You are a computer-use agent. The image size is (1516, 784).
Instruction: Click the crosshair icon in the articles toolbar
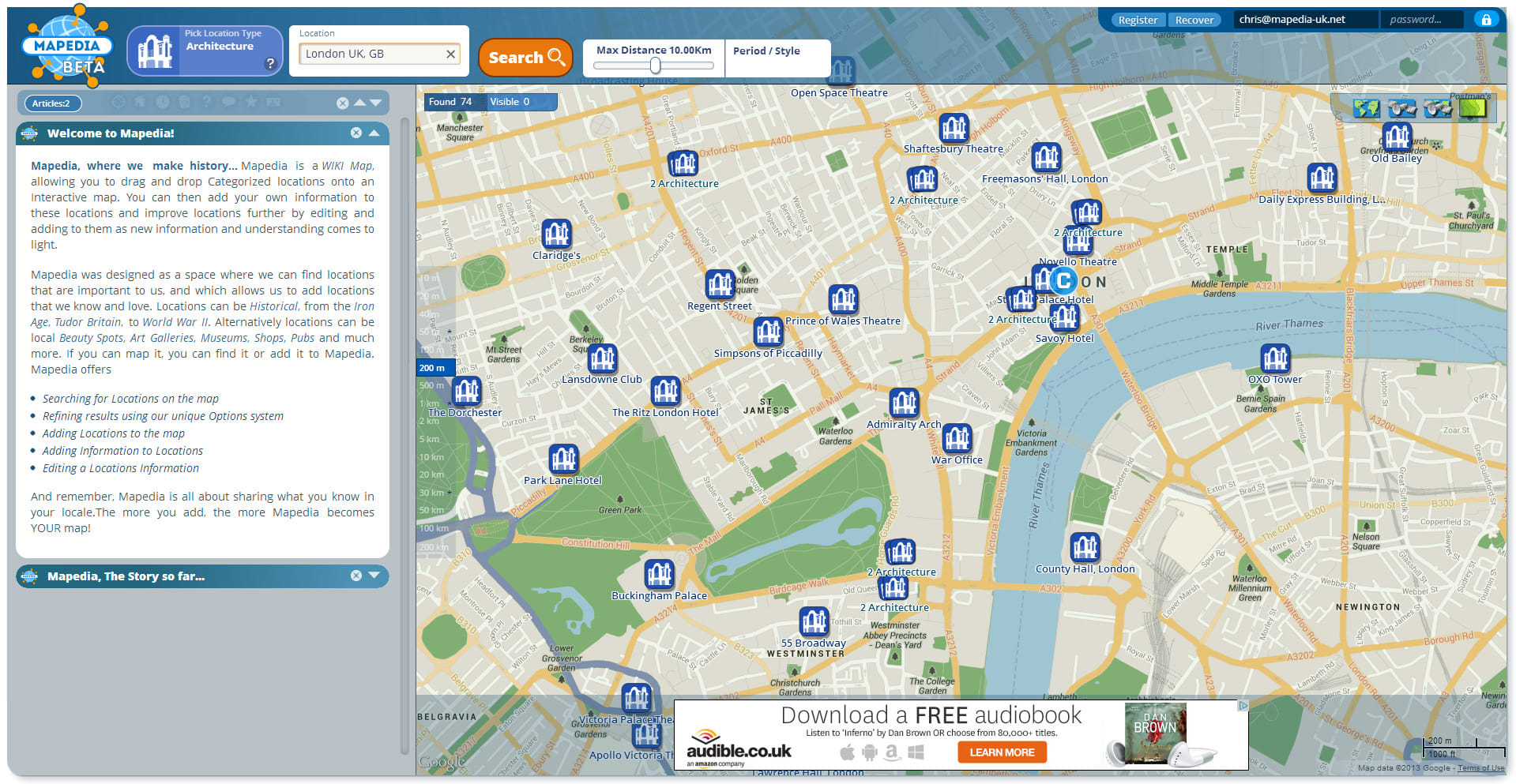118,102
